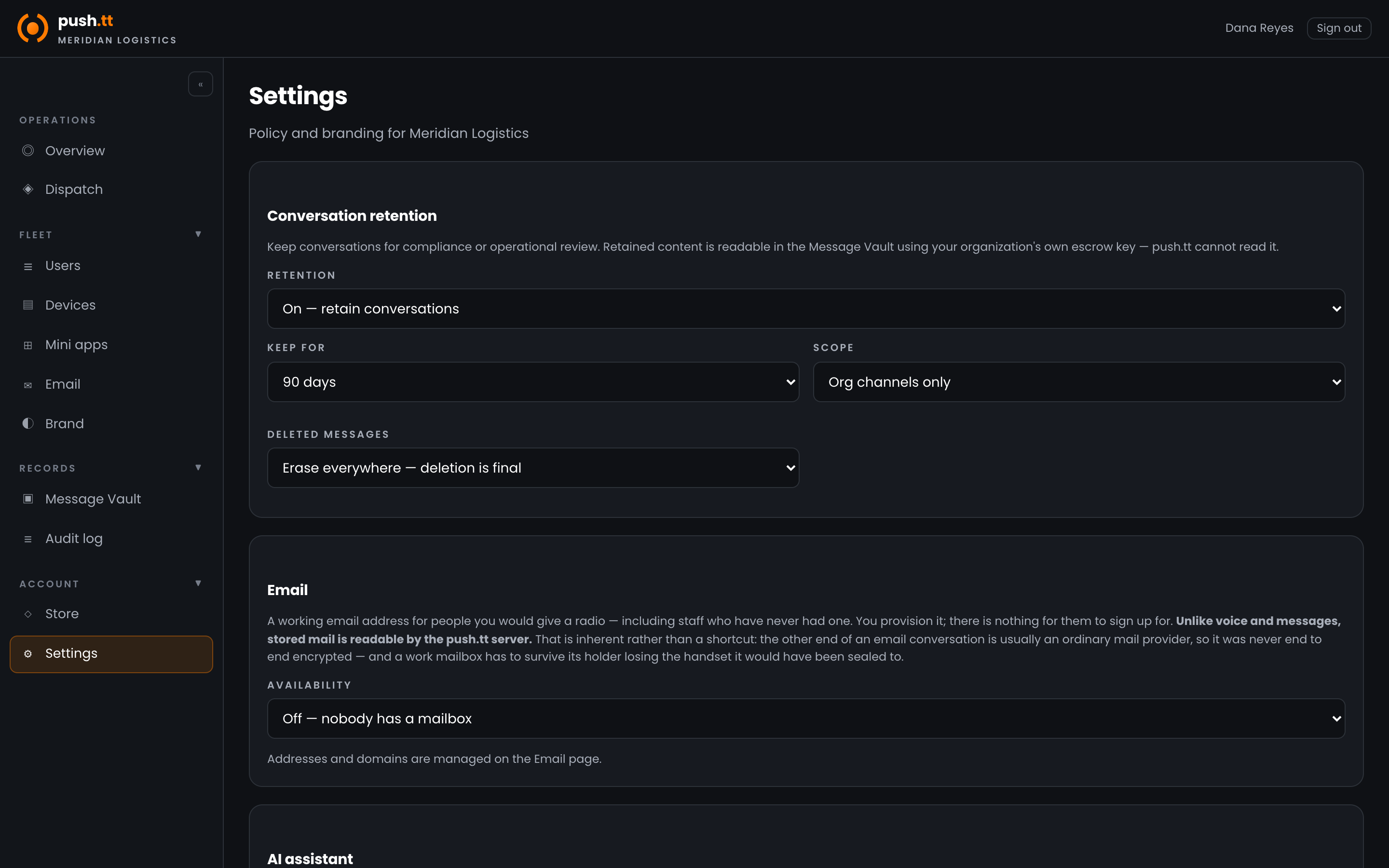Collapse the Fleet section arrow
This screenshot has width=1389, height=868.
click(198, 234)
